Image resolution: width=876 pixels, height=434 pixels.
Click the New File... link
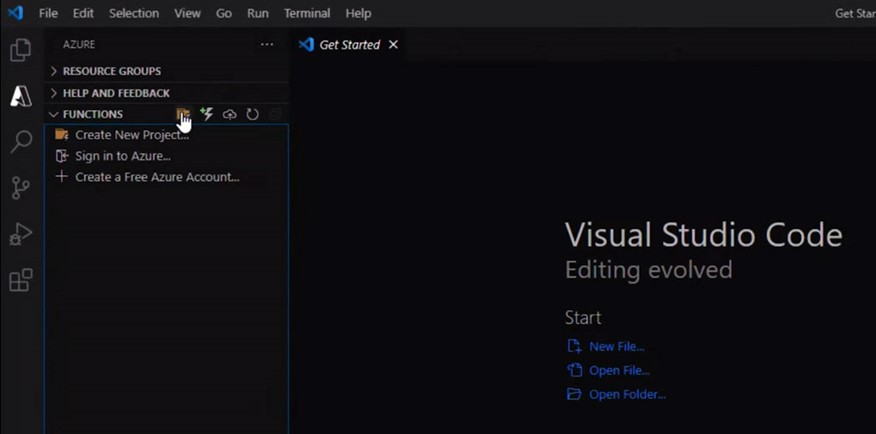[x=616, y=346]
